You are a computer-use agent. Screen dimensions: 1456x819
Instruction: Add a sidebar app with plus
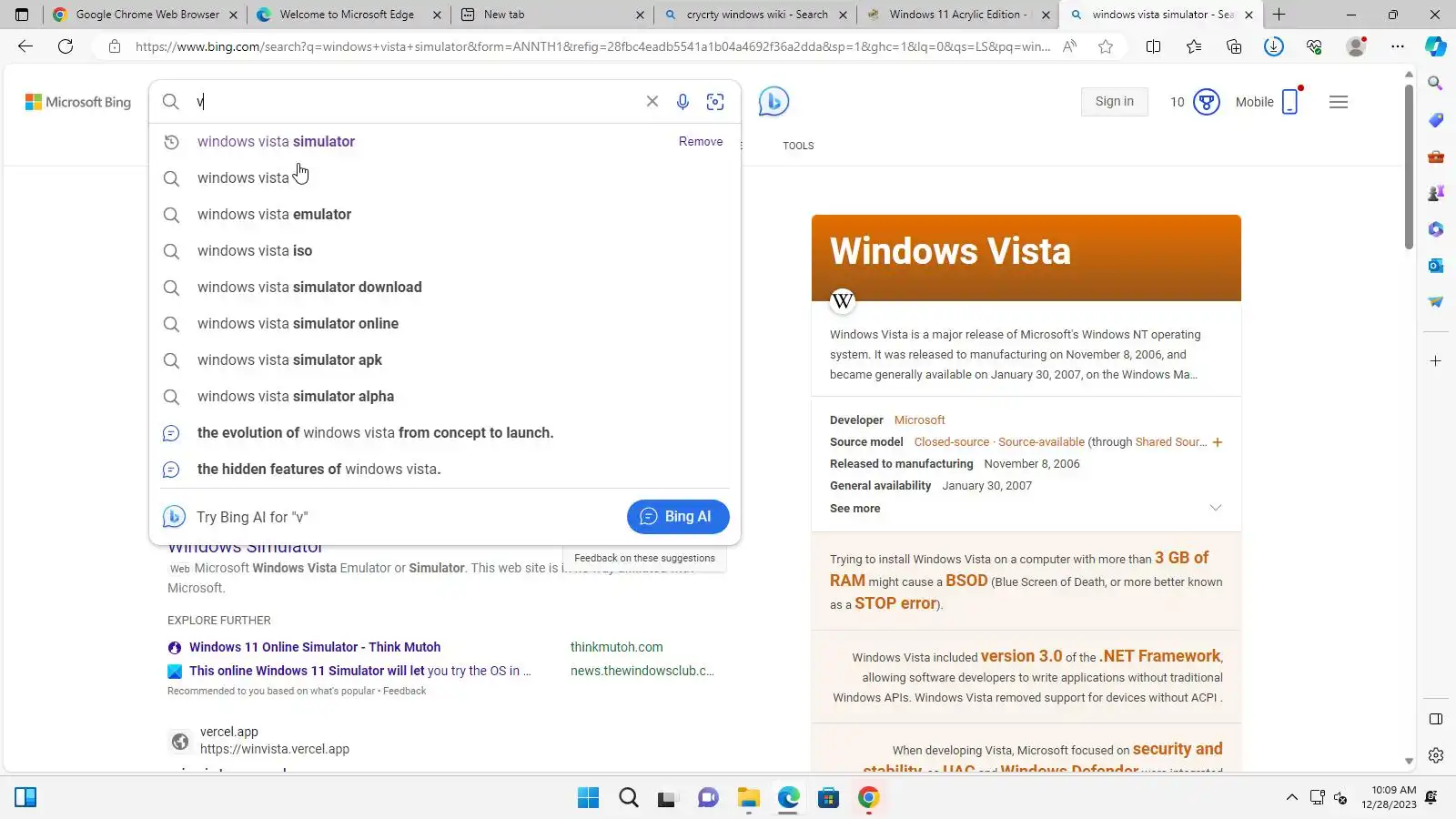1436,361
